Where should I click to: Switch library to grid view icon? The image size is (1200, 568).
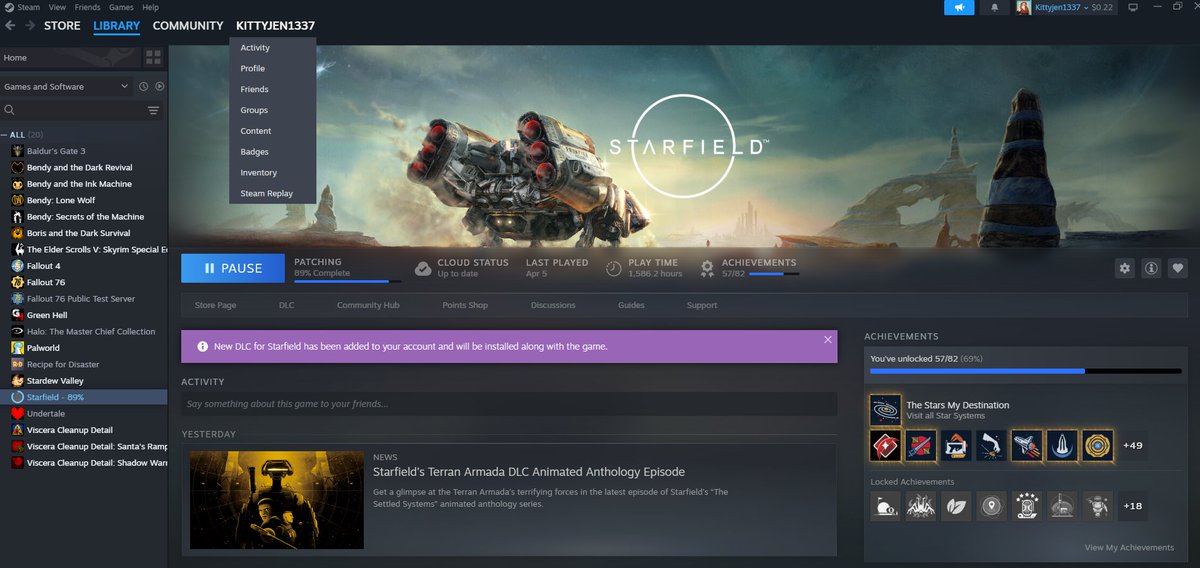click(x=153, y=57)
